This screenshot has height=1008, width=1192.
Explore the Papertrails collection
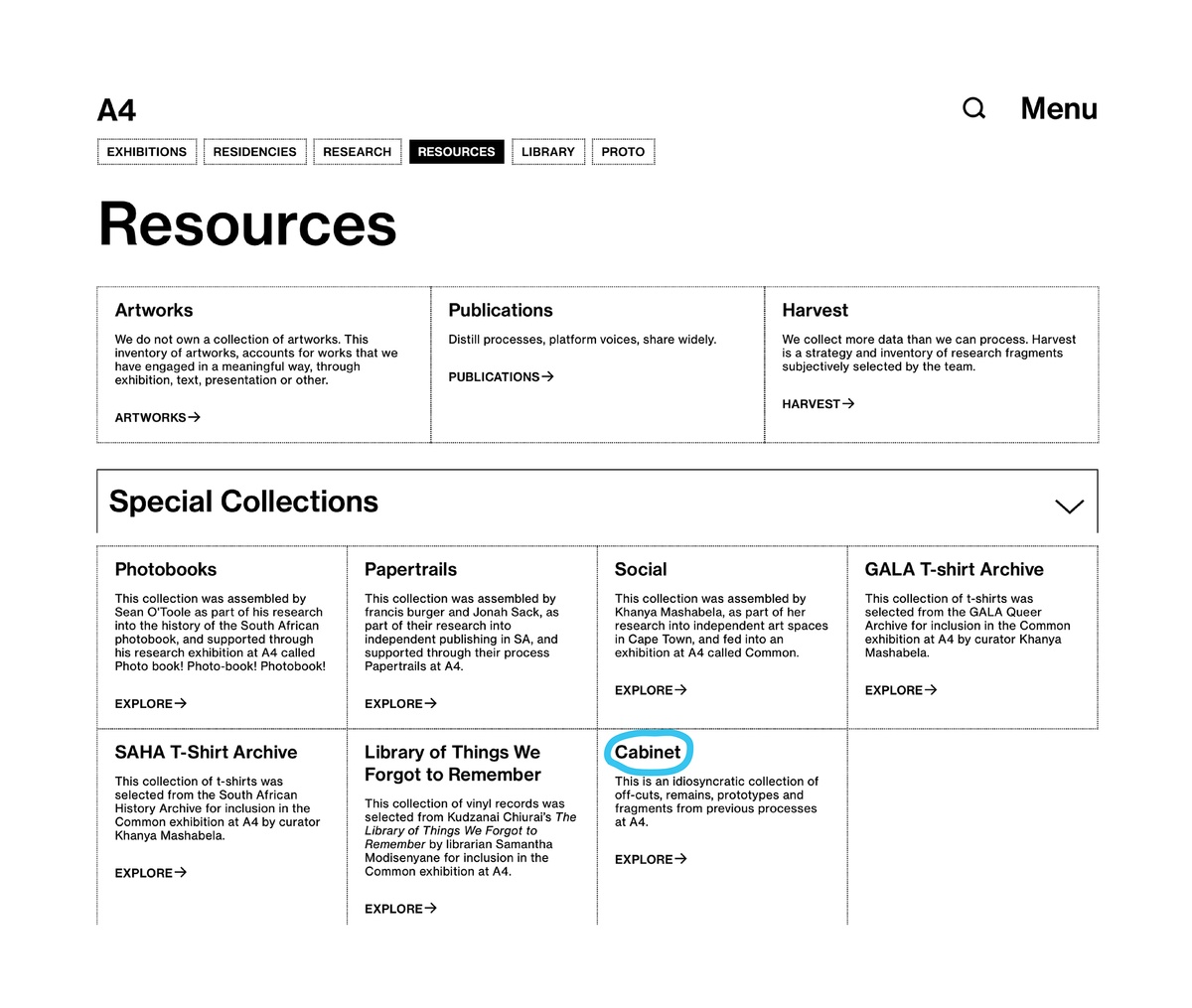click(x=400, y=703)
